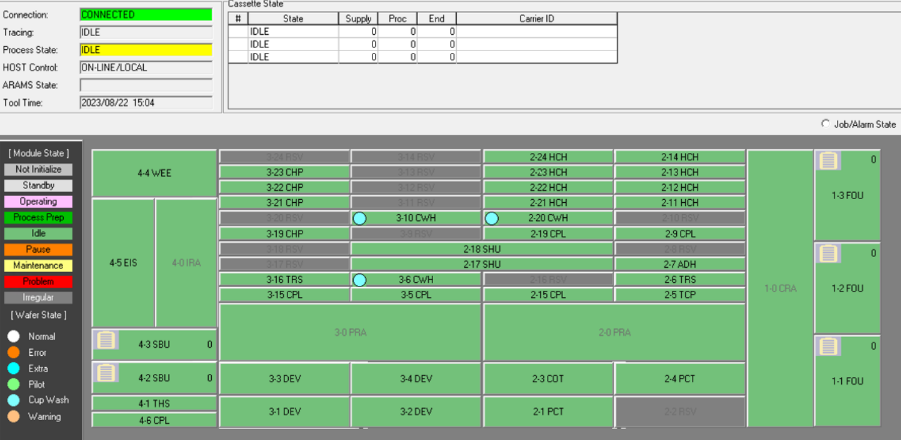Click the cassette icon in 1-2 FOU

pyautogui.click(x=828, y=254)
